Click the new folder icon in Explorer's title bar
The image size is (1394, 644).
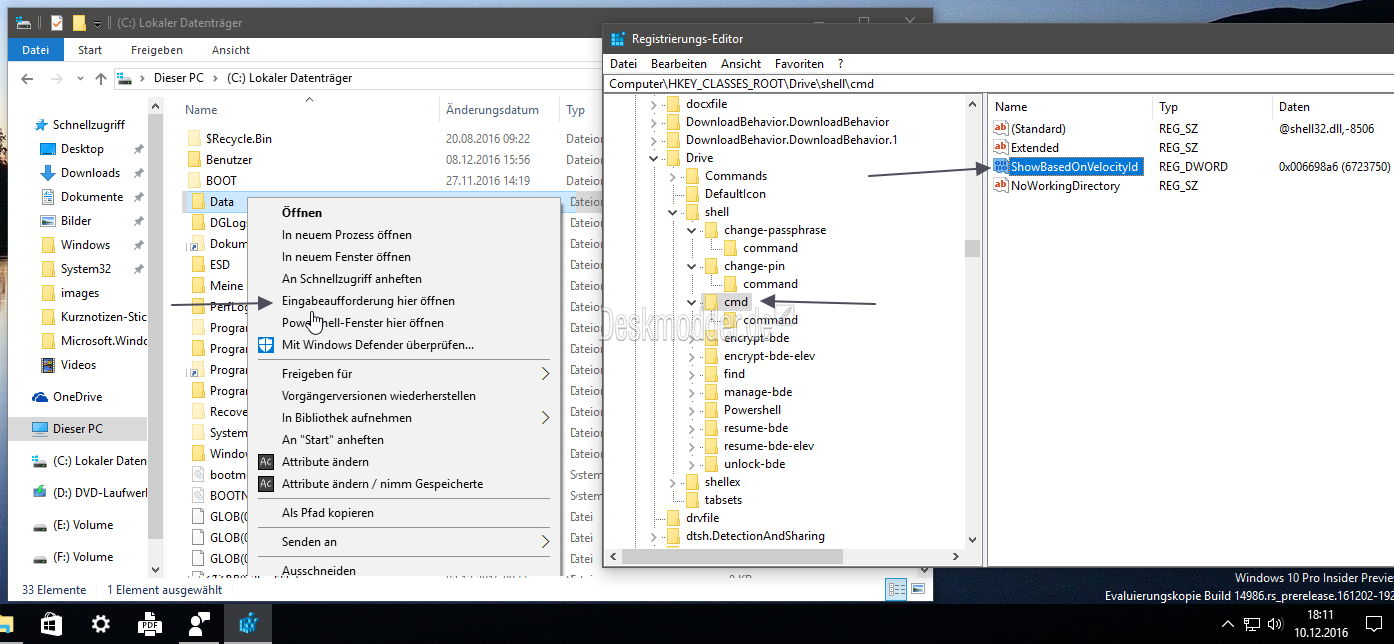point(79,22)
